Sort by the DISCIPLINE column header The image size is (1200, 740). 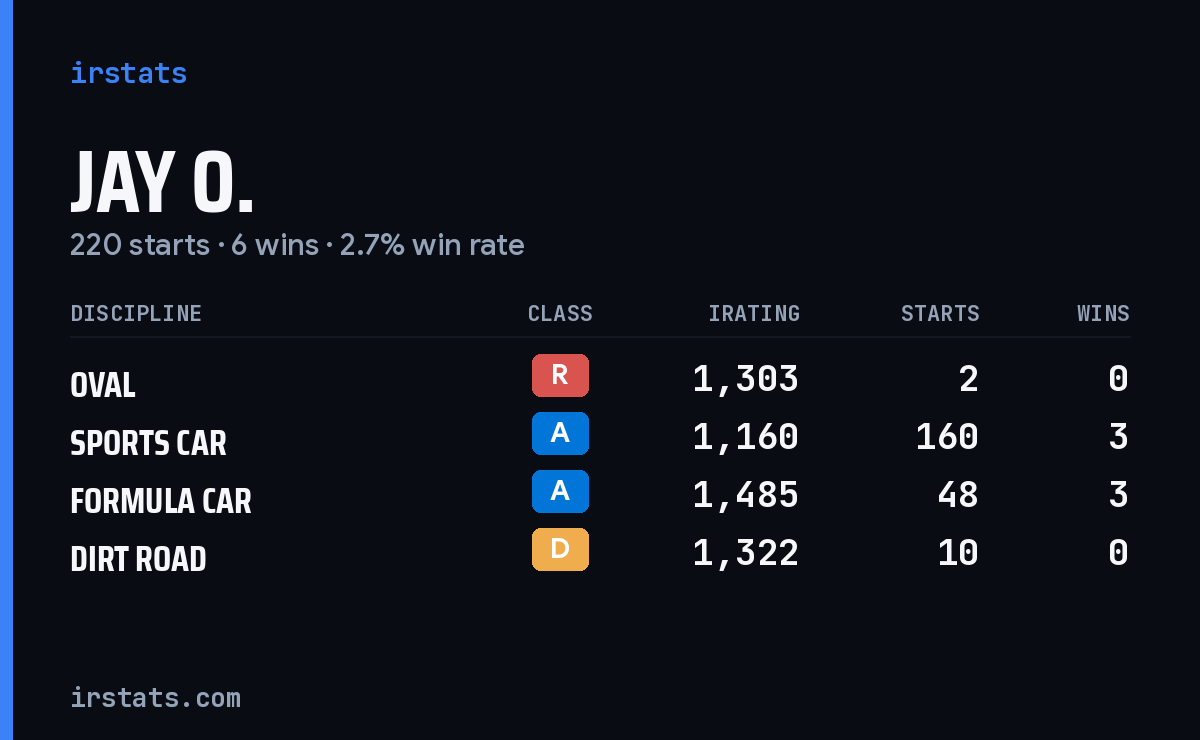coord(136,313)
